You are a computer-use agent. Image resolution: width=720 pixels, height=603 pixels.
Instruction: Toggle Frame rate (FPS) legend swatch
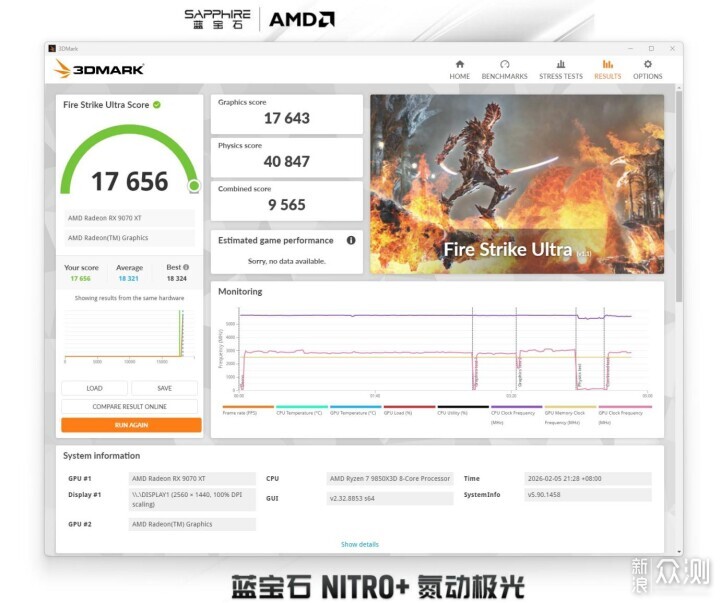coord(248,407)
